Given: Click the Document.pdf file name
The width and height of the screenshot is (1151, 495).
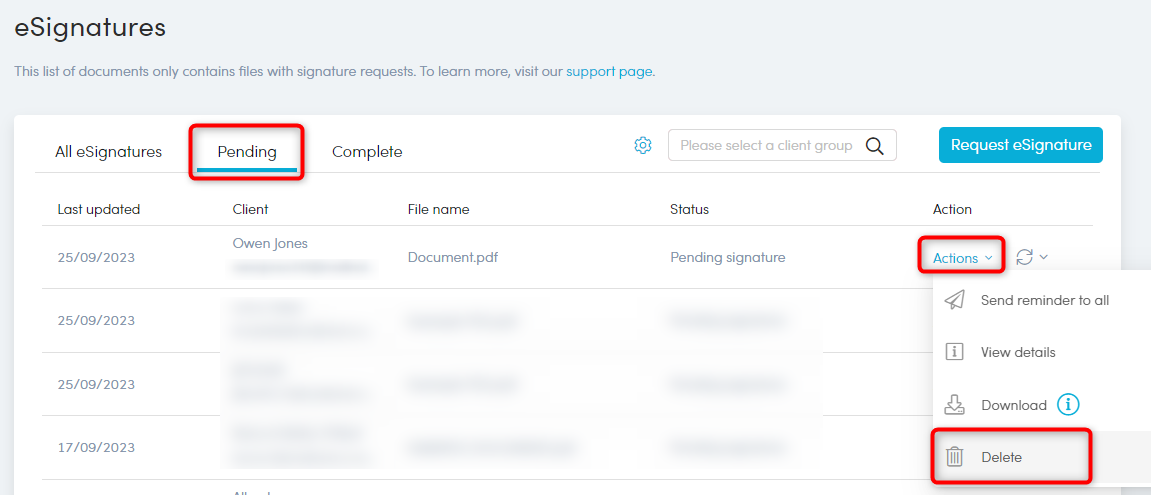Looking at the screenshot, I should 452,257.
